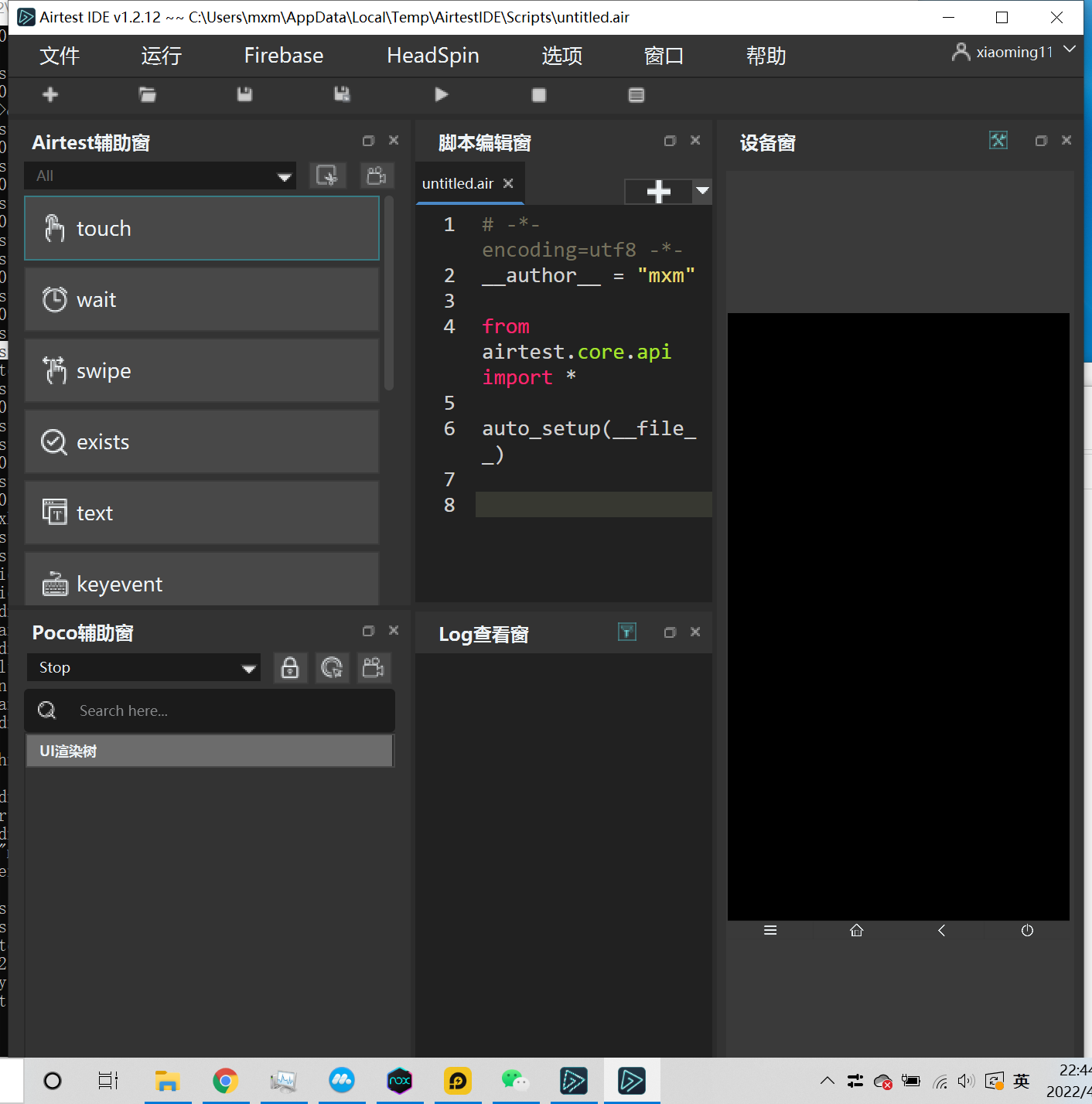The height and width of the screenshot is (1104, 1092).
Task: Tap the device back button
Action: 941,930
